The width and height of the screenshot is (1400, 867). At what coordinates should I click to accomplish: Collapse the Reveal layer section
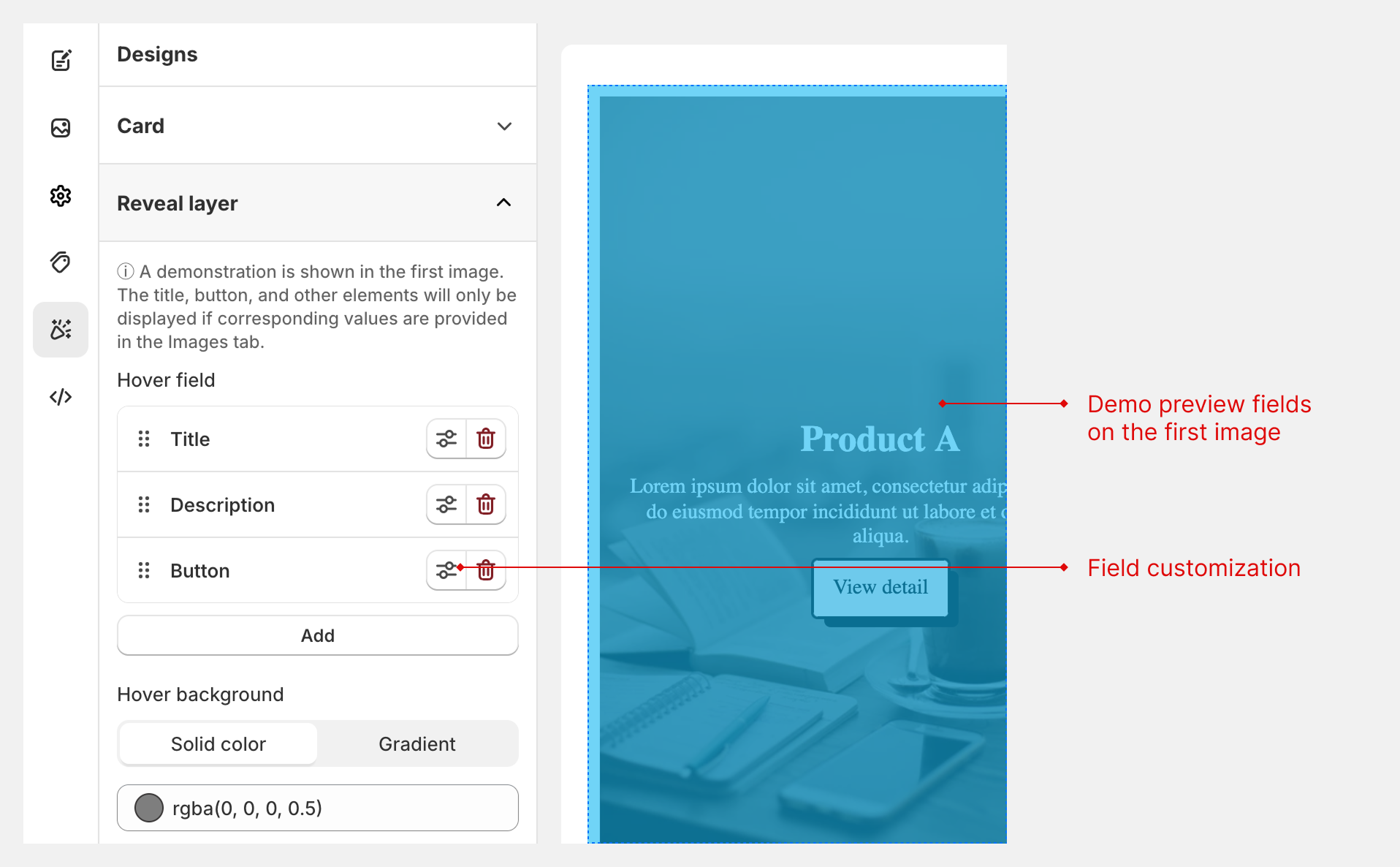(x=503, y=202)
